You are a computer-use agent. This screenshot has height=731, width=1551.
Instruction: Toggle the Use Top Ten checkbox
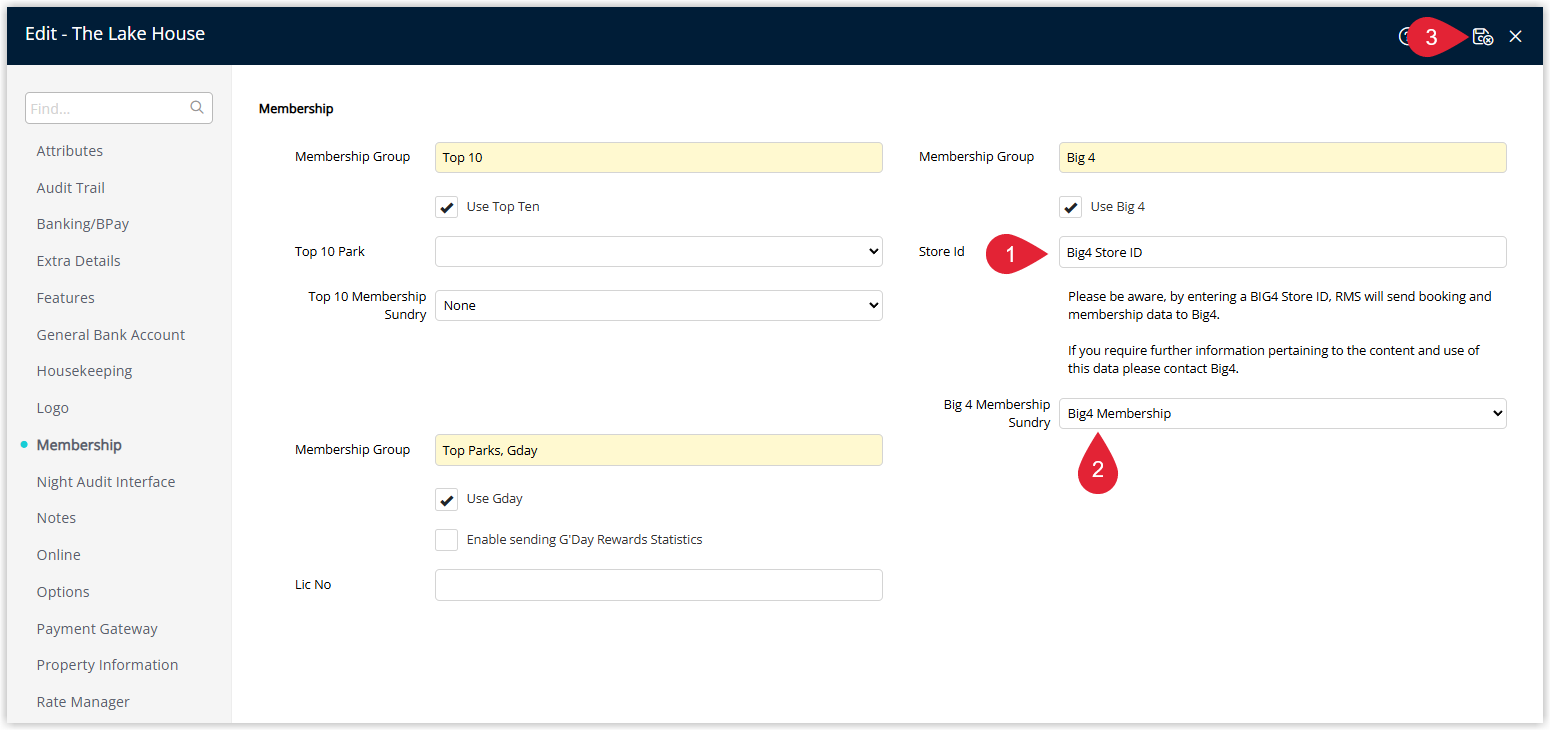[447, 207]
